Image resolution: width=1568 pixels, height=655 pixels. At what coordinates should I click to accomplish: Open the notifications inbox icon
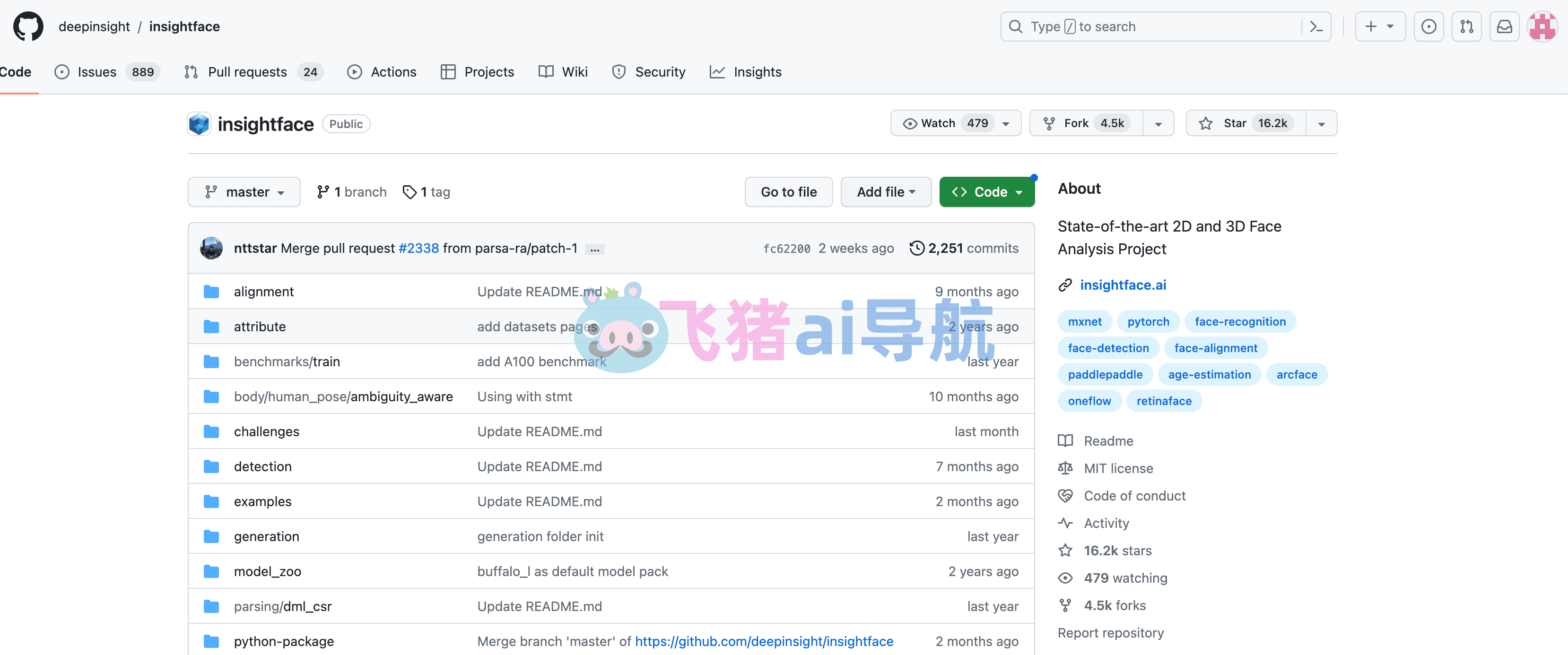[x=1504, y=27]
